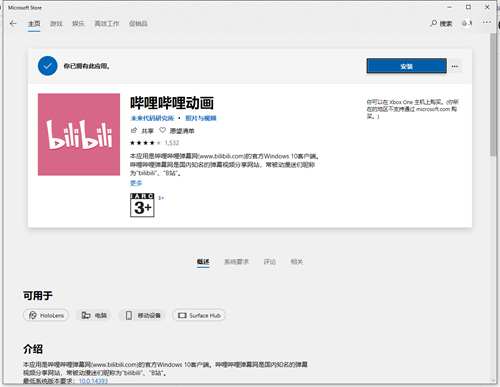Click the blue 安装 button
500x387 pixels.
[406, 66]
